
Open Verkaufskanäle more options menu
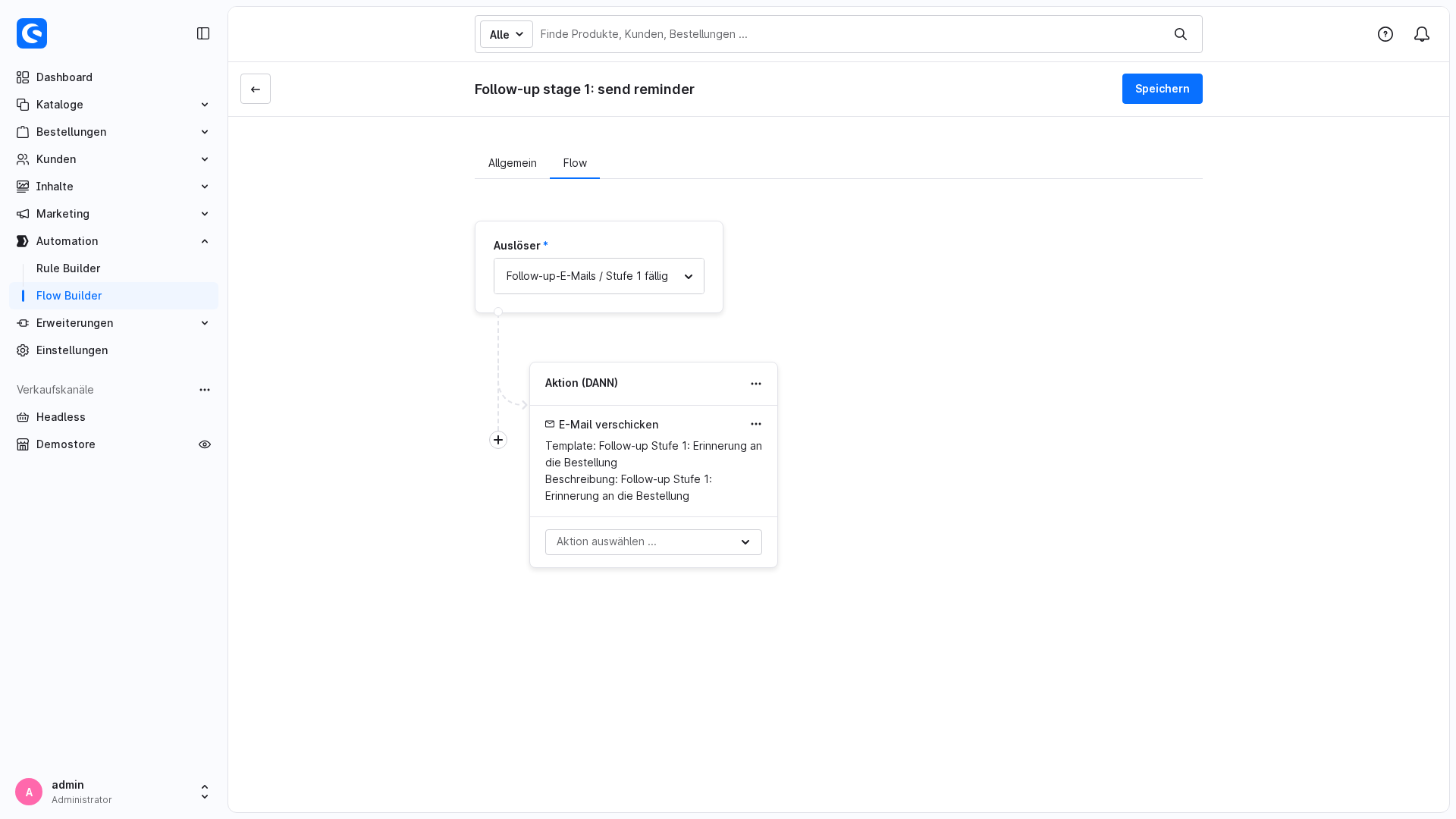tap(205, 390)
